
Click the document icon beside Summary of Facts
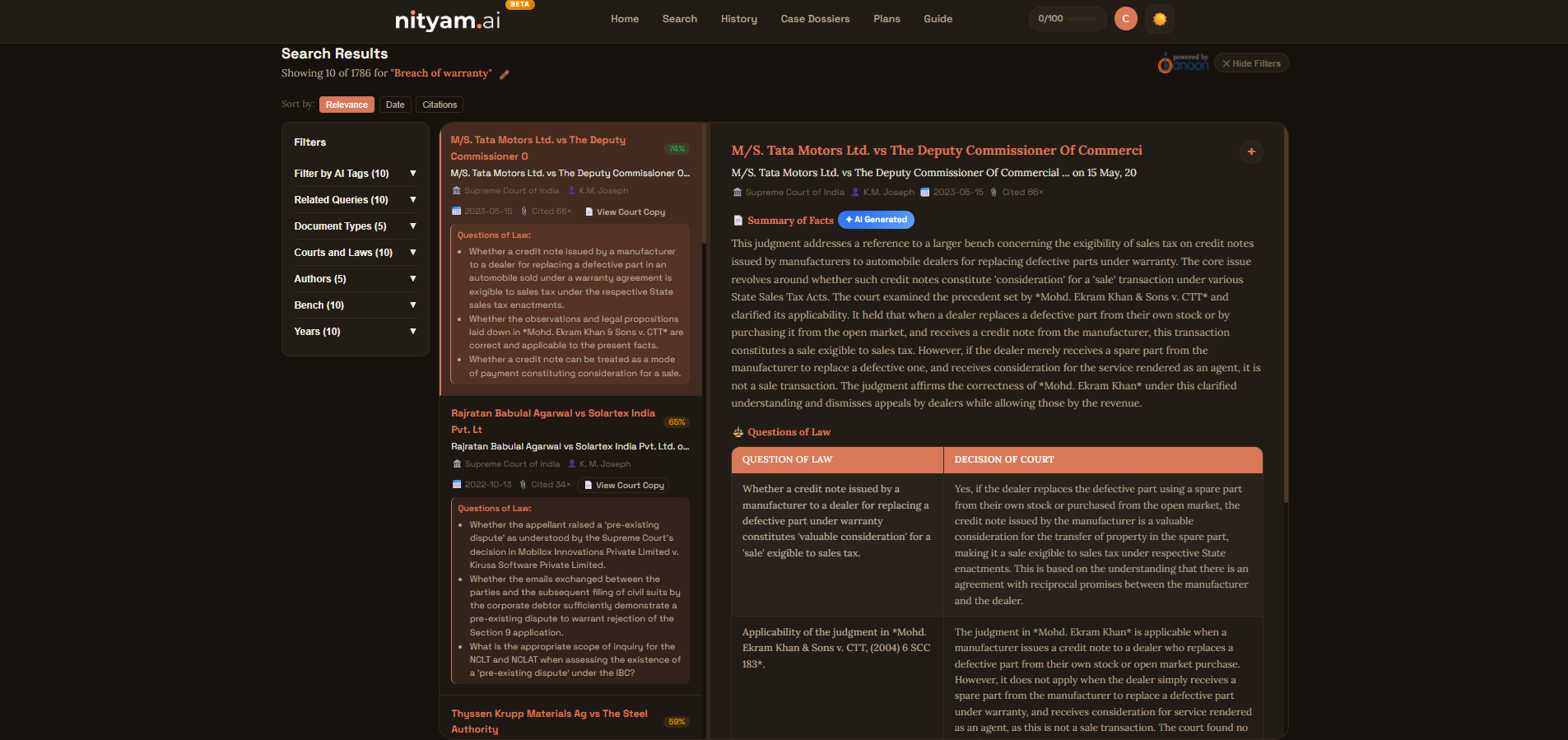(737, 221)
